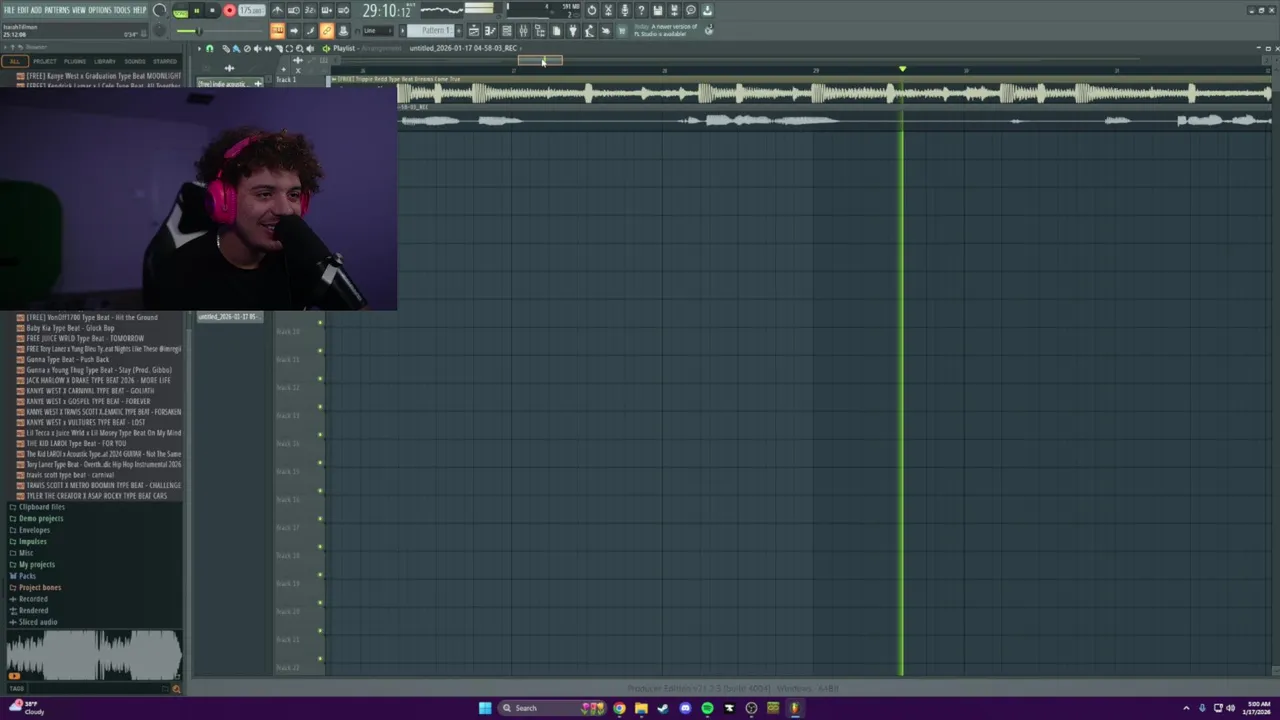Click the red Record button in transport
The height and width of the screenshot is (720, 1280).
[229, 10]
